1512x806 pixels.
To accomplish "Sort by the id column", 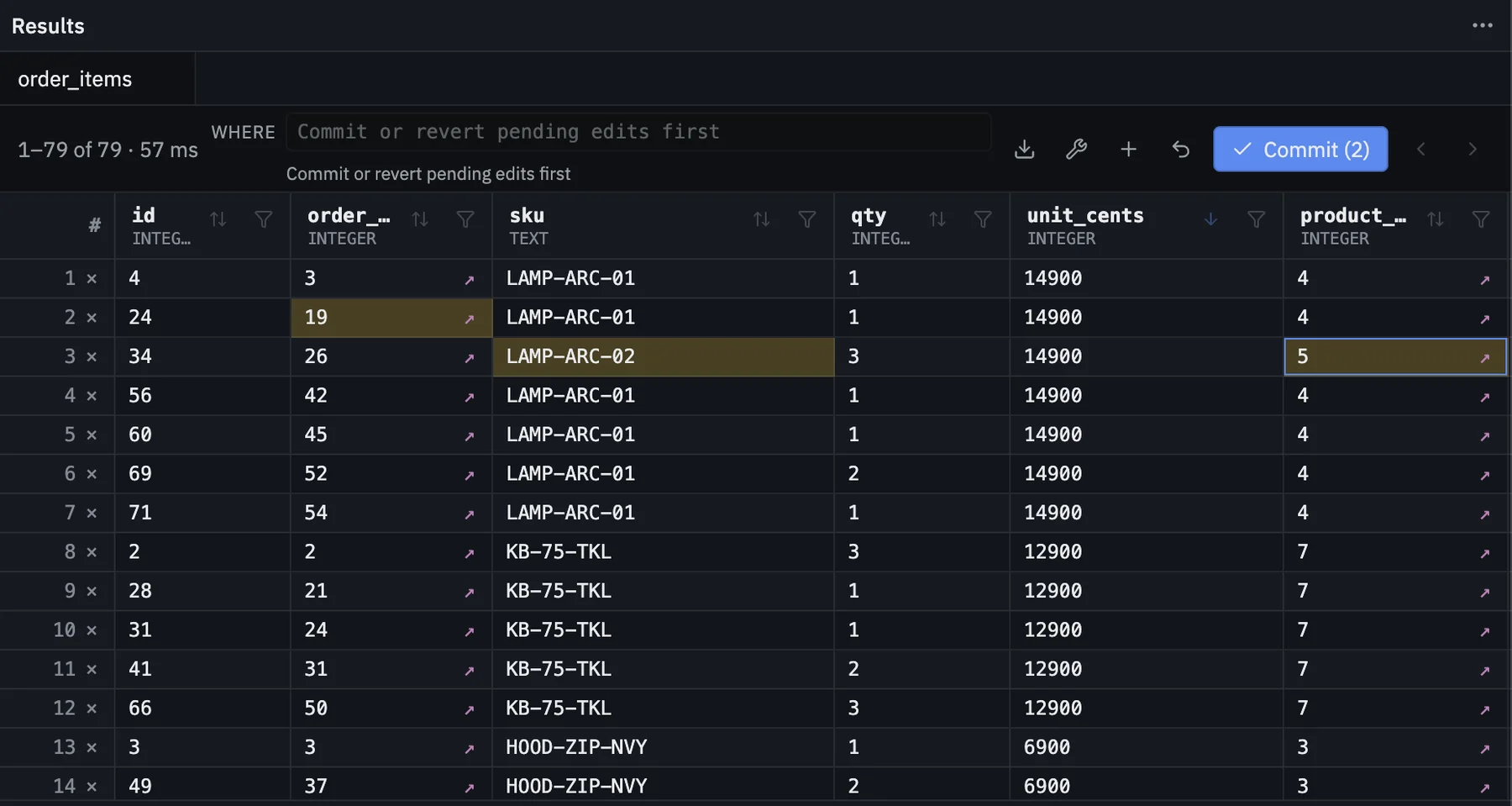I will (218, 219).
